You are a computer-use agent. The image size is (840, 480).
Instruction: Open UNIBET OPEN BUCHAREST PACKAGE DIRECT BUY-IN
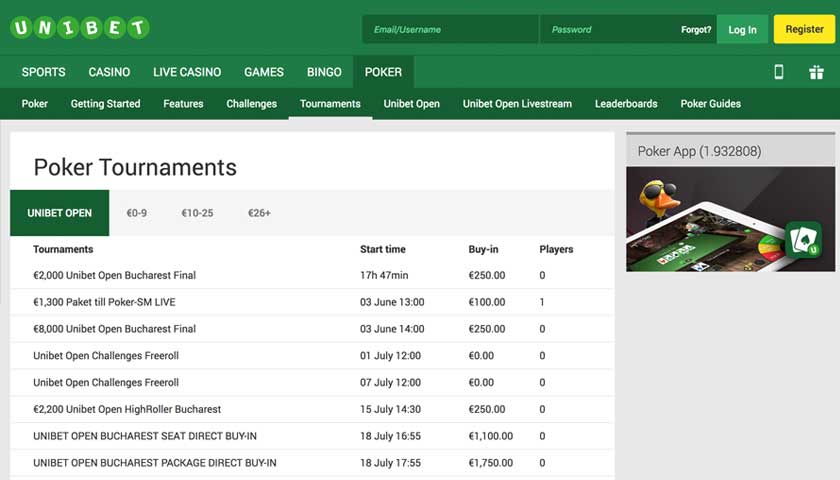[155, 463]
